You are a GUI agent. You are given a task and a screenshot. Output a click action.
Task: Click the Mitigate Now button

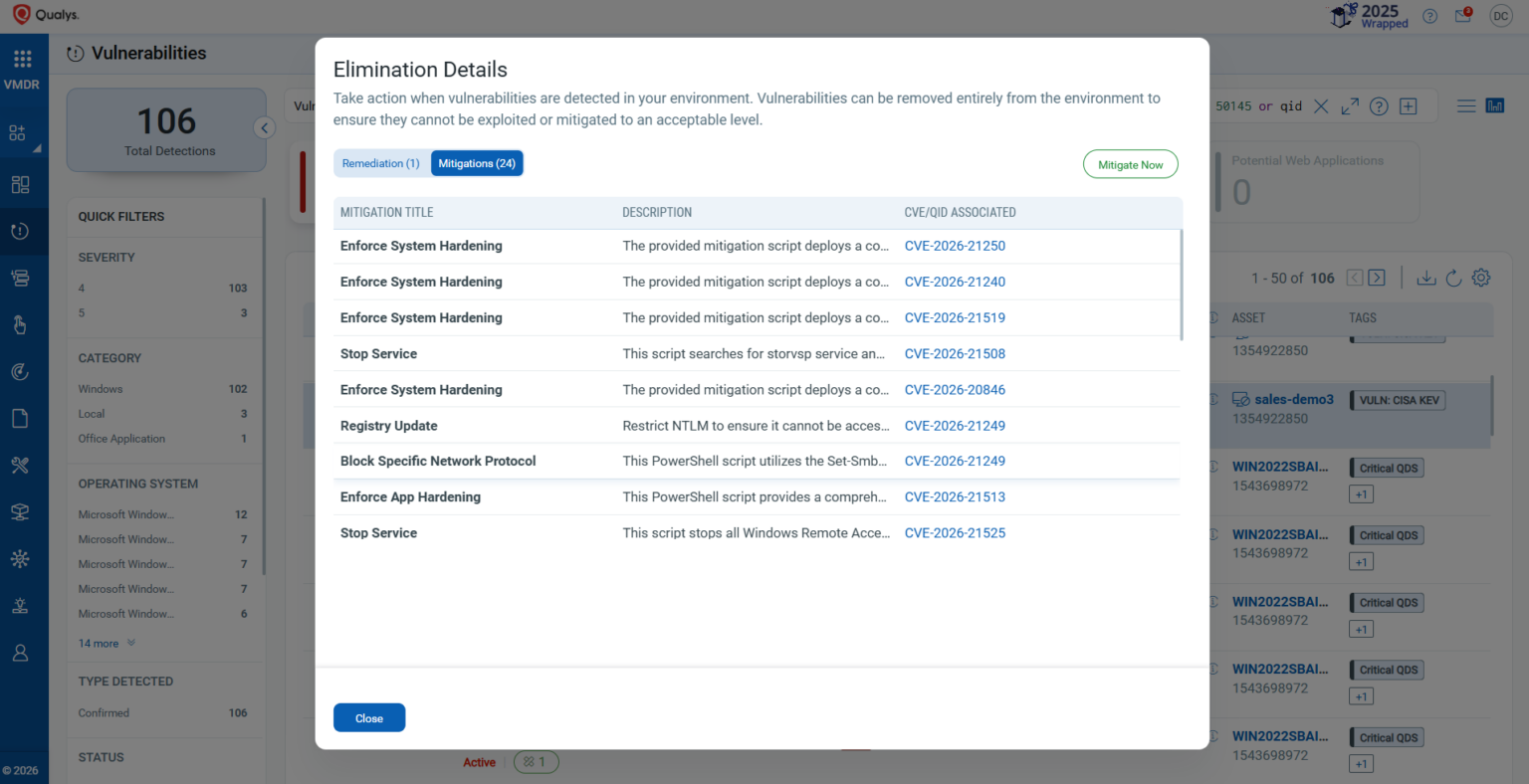click(1131, 164)
